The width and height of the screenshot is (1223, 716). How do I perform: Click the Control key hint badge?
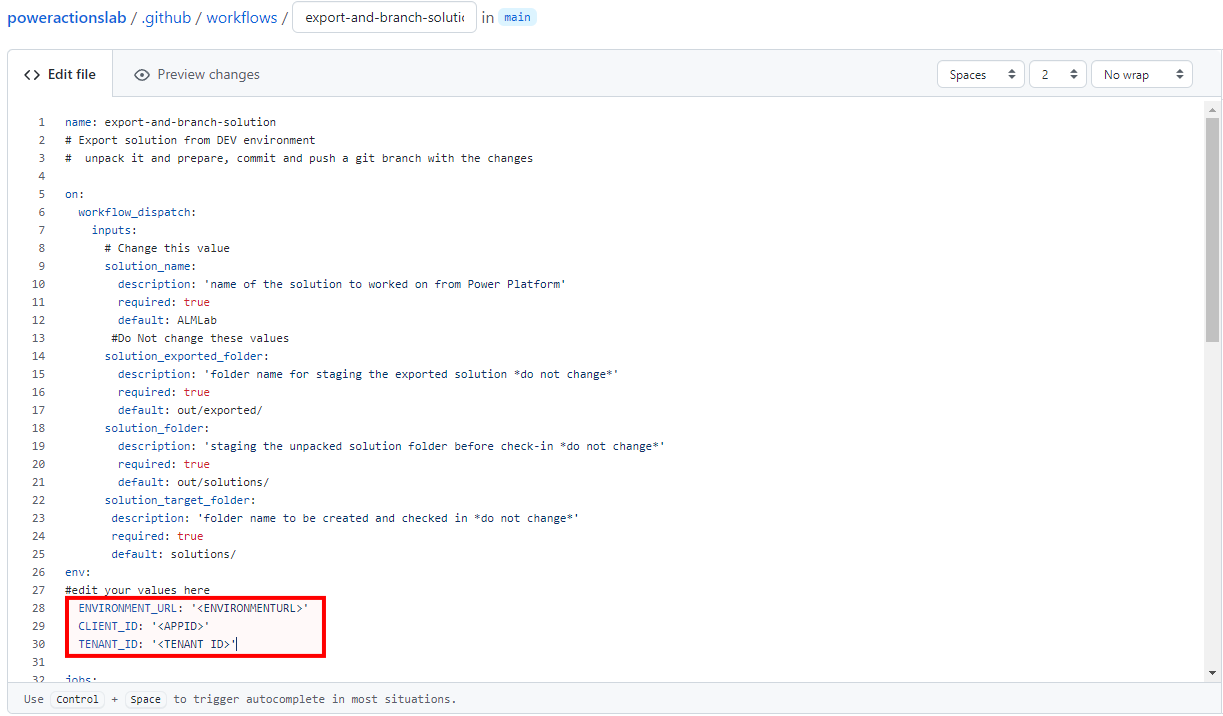pyautogui.click(x=77, y=699)
